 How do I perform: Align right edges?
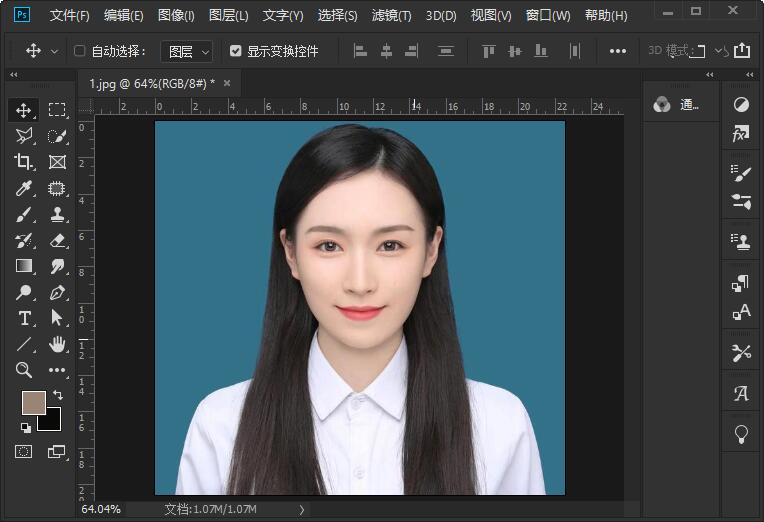coord(412,51)
